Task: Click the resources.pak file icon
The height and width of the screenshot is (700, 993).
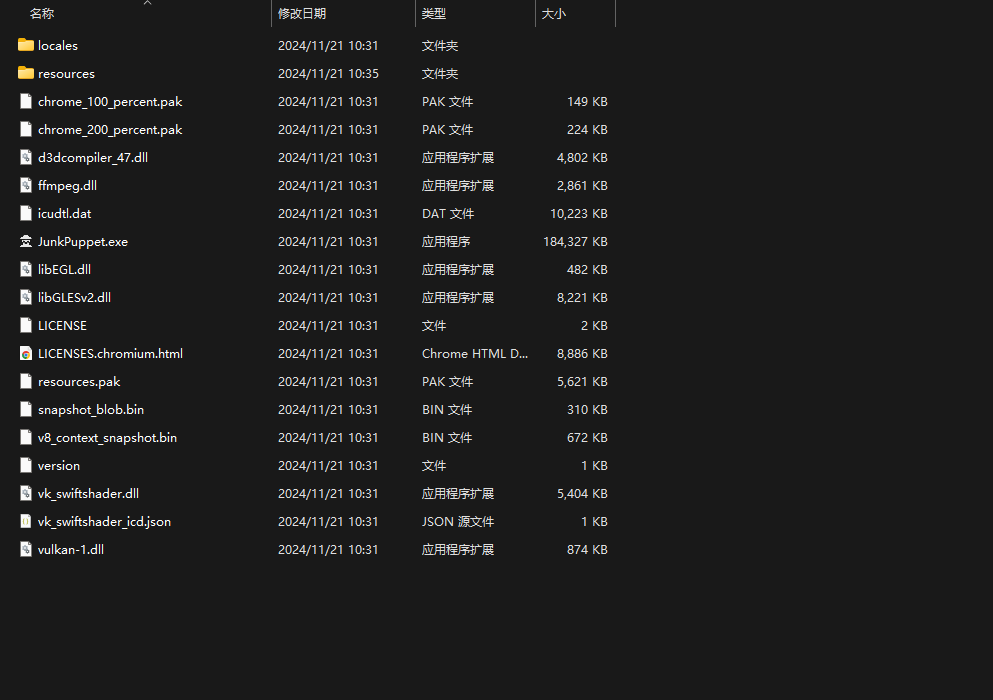Action: pyautogui.click(x=26, y=381)
